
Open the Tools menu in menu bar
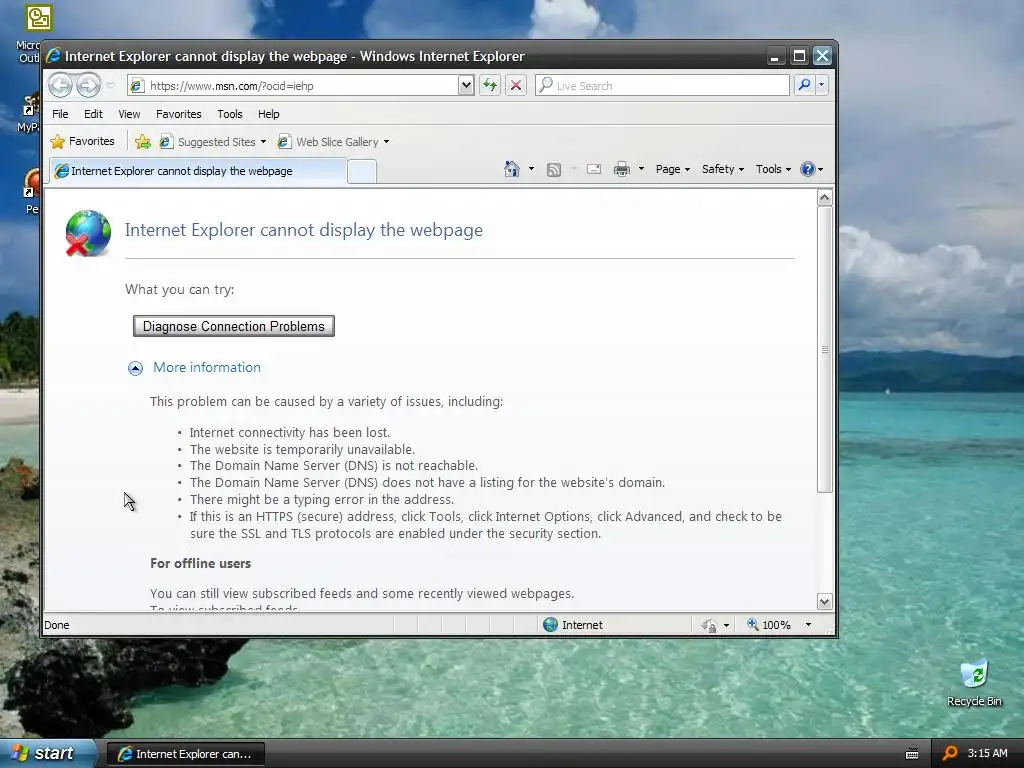click(x=230, y=114)
